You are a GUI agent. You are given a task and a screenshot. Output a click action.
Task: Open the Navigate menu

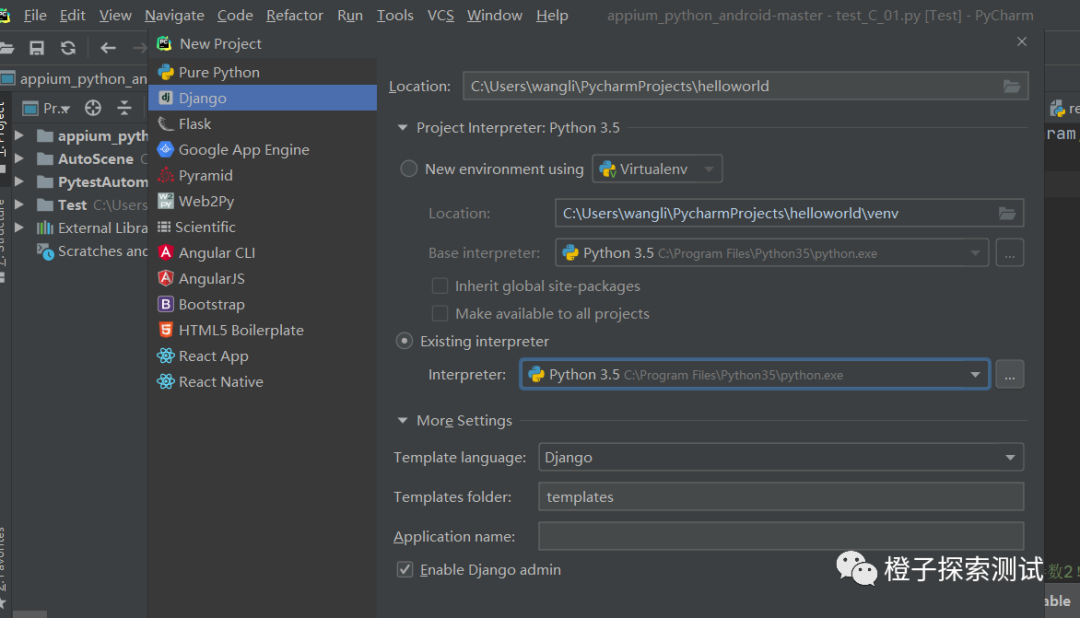coord(174,15)
